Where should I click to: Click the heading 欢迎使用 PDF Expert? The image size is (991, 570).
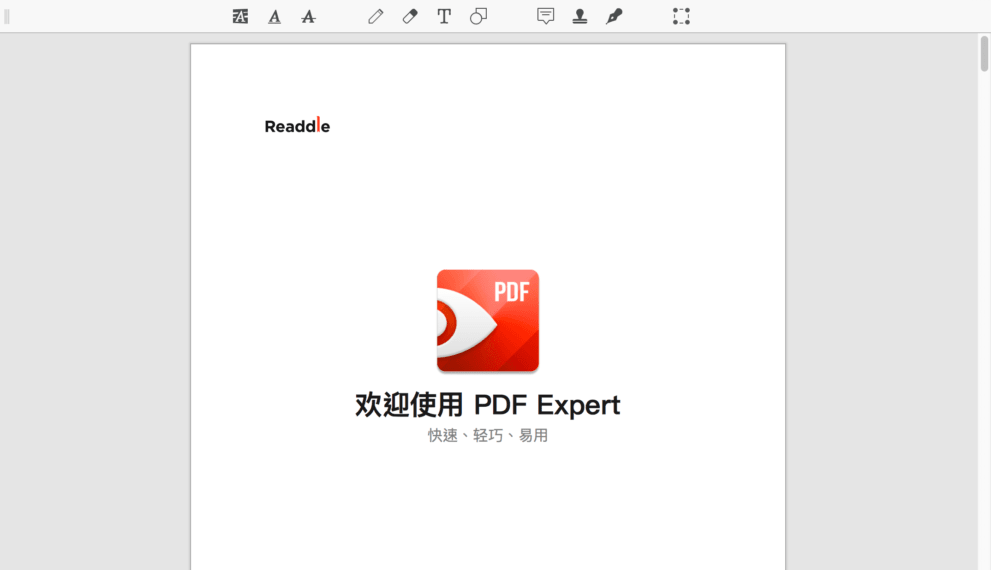point(487,405)
